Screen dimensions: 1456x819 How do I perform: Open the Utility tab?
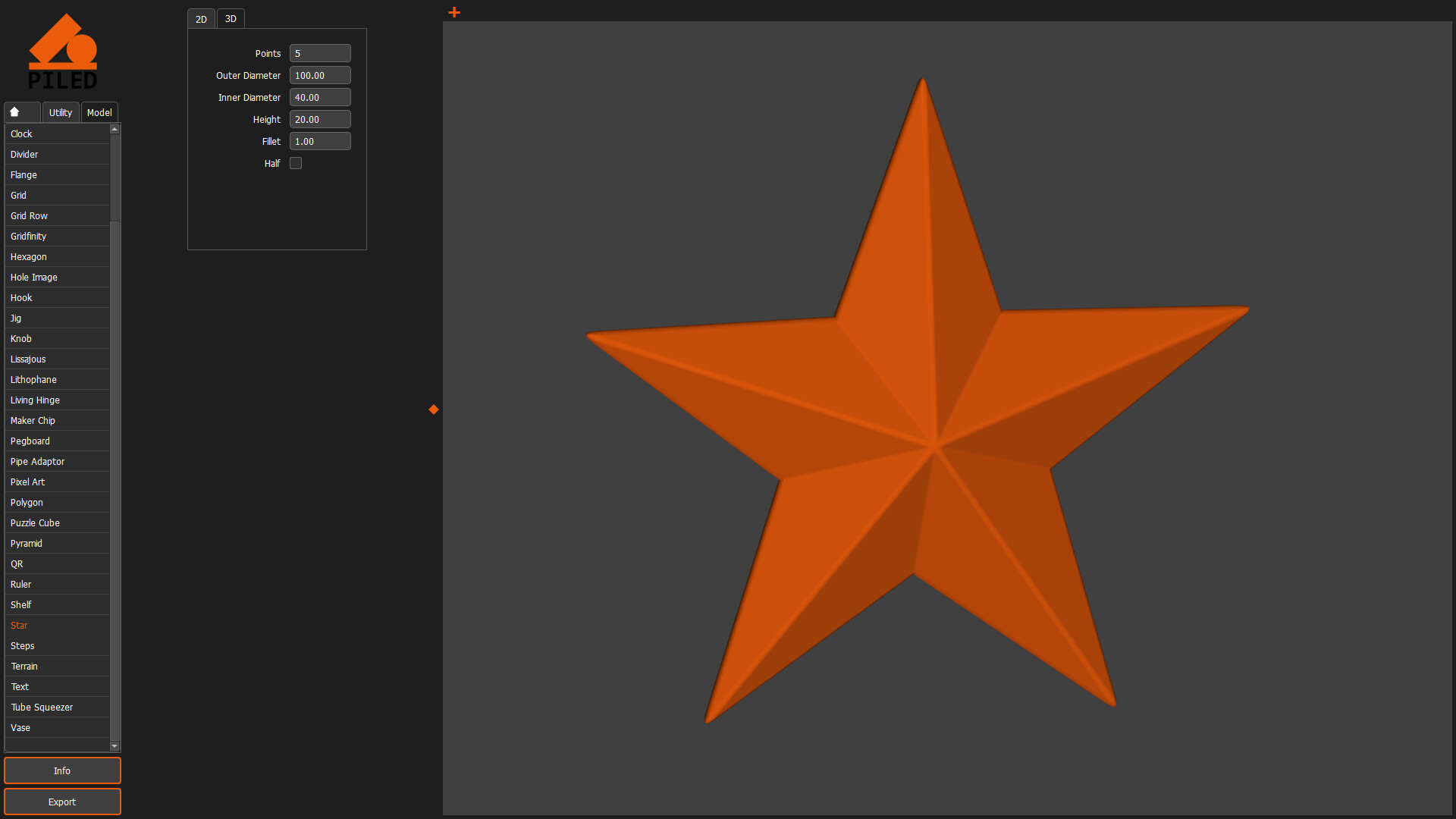point(61,112)
